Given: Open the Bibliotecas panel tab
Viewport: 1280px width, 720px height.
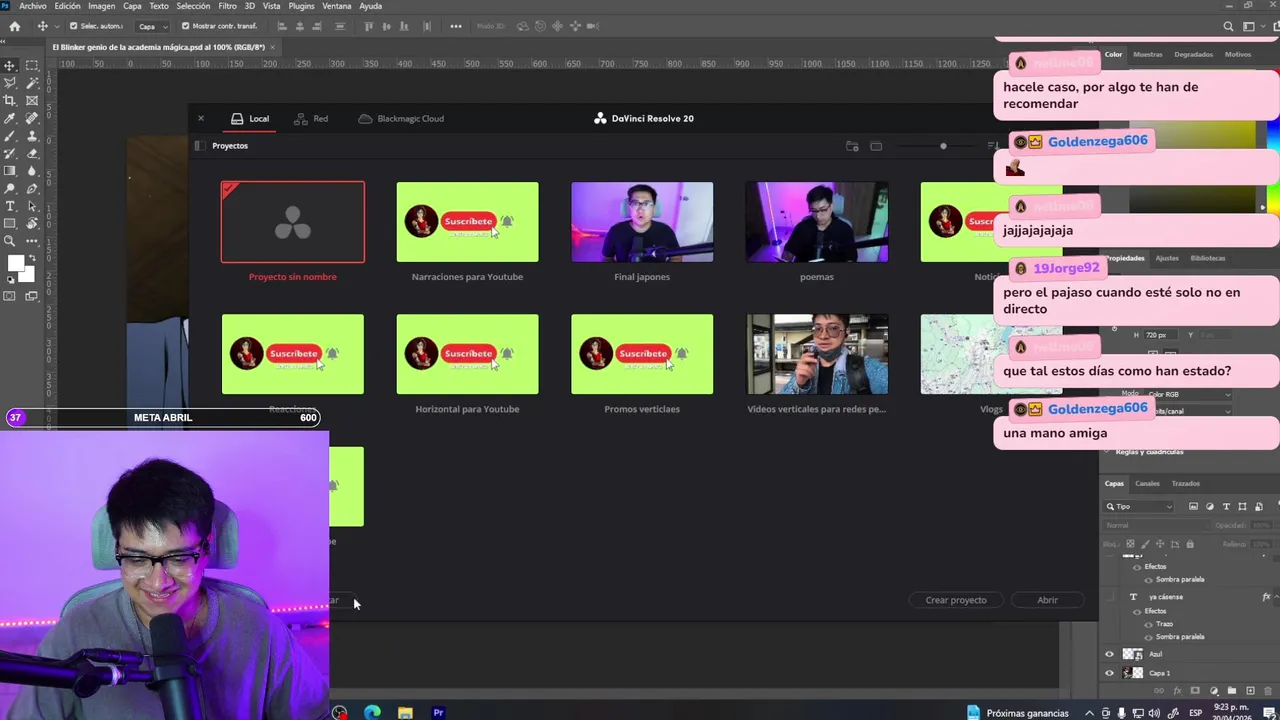Looking at the screenshot, I should [x=1207, y=258].
